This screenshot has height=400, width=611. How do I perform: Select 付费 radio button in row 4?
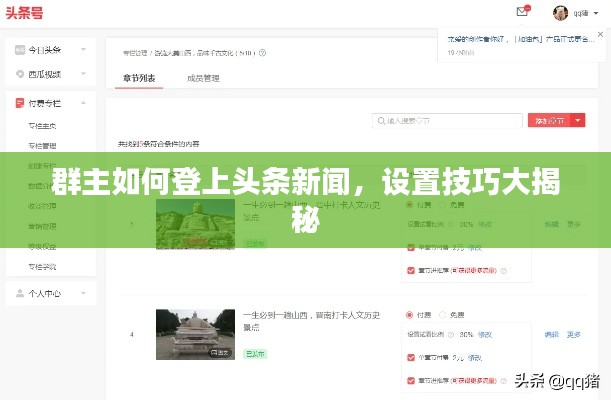tap(409, 315)
